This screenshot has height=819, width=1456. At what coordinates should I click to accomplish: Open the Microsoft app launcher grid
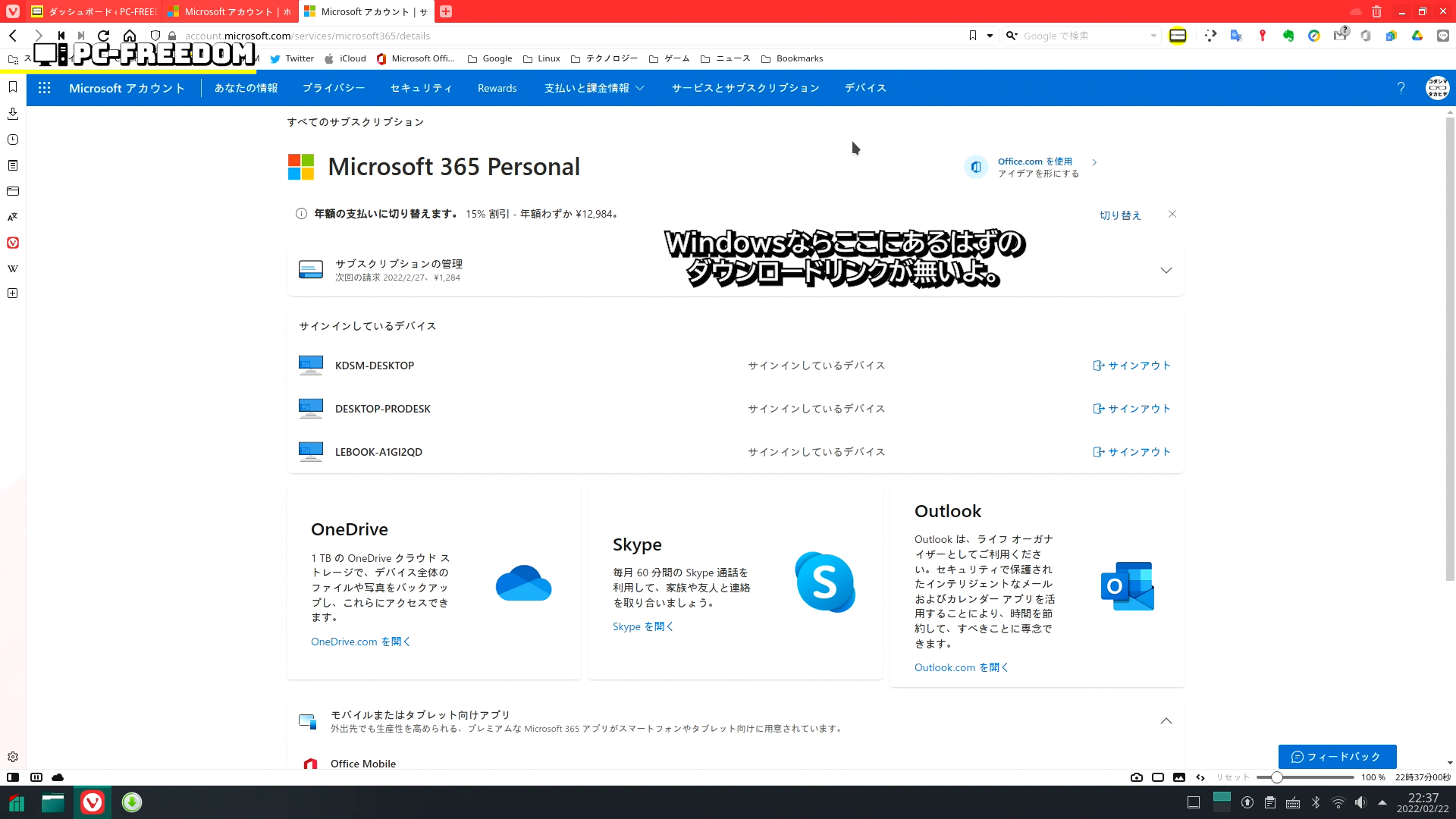(x=44, y=88)
